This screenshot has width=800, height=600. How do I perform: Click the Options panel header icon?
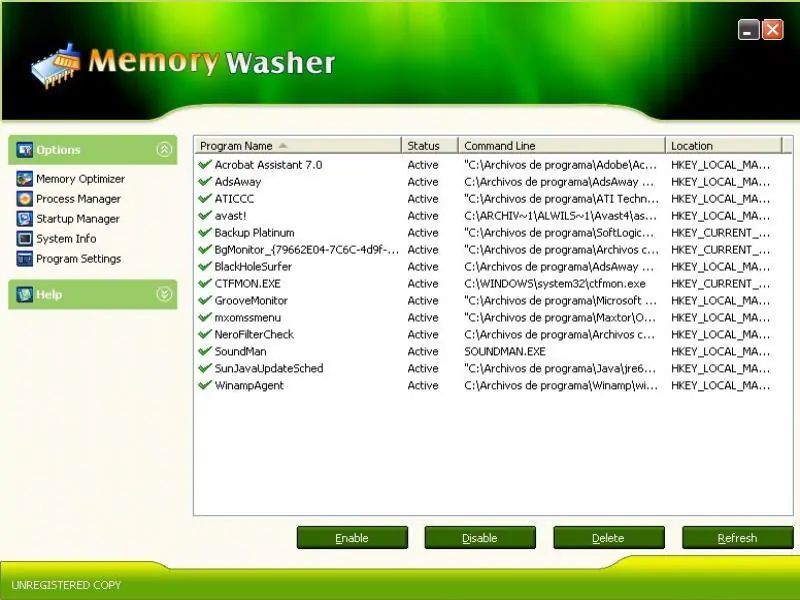pos(24,149)
